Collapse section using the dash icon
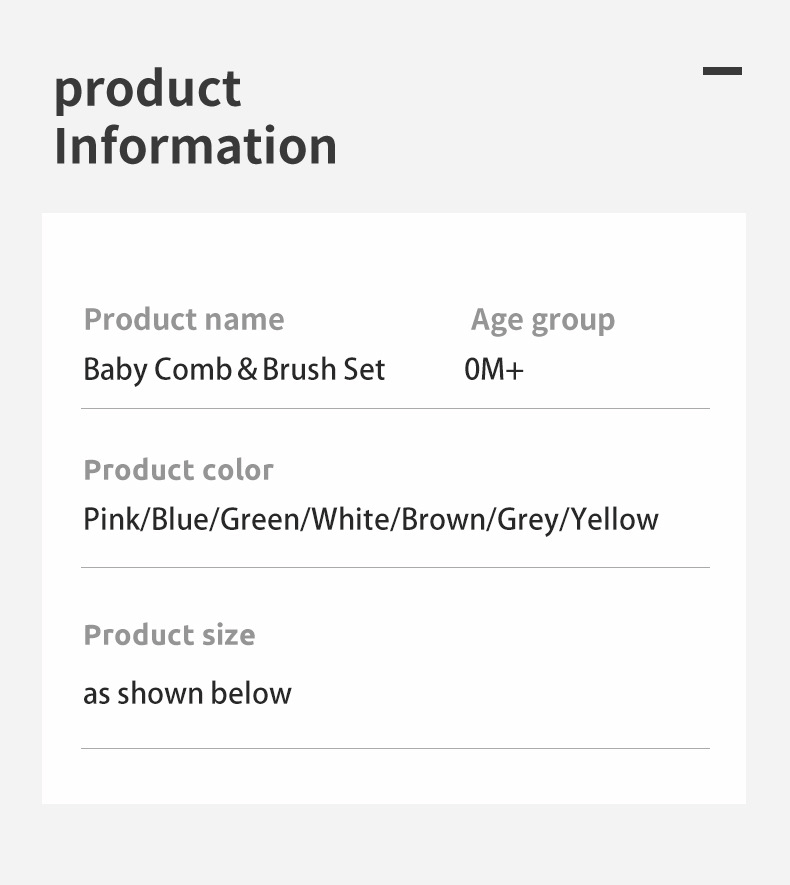The width and height of the screenshot is (790, 885). pos(722,71)
